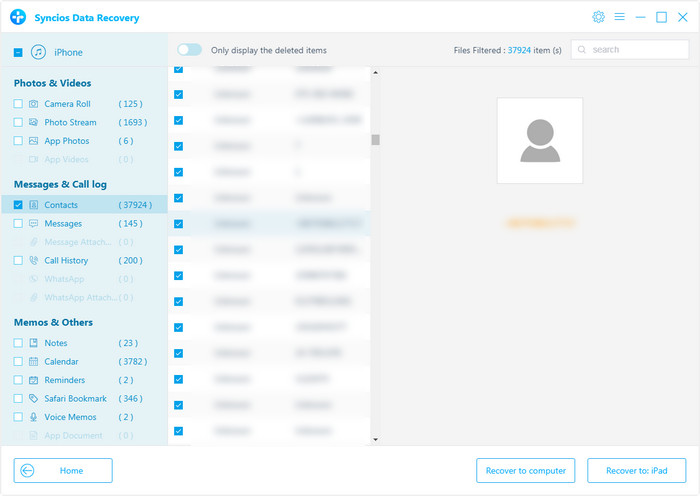This screenshot has height=496, width=700.
Task: Click the iPhone music note device icon
Action: tap(38, 52)
